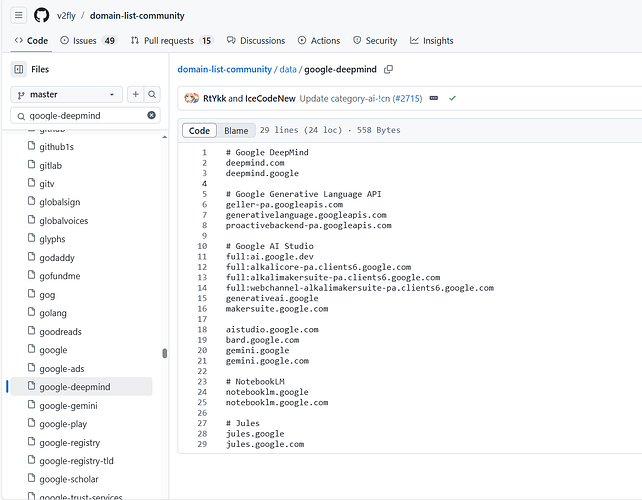Open the google-gemini file

point(68,405)
